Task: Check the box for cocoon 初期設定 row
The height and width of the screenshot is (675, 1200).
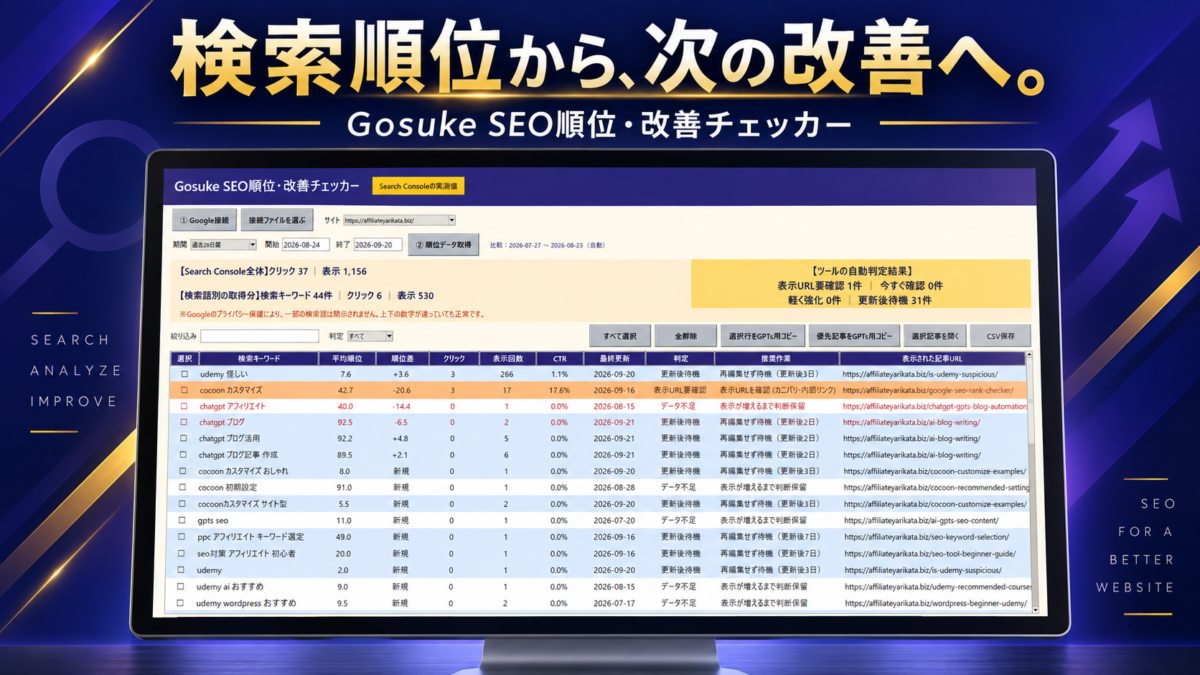Action: [183, 488]
